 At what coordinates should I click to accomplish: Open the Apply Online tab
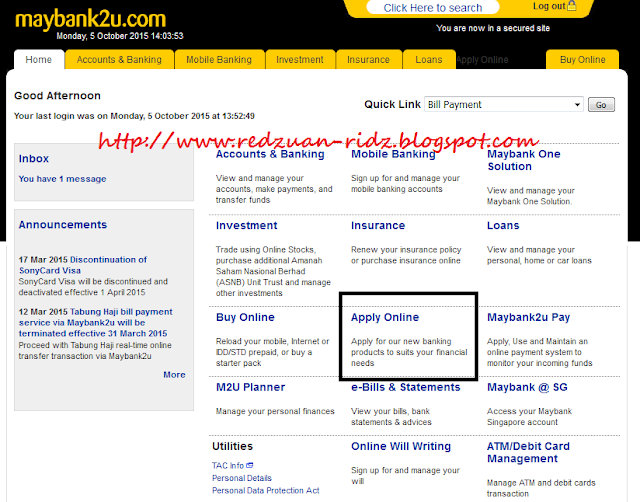tap(482, 60)
